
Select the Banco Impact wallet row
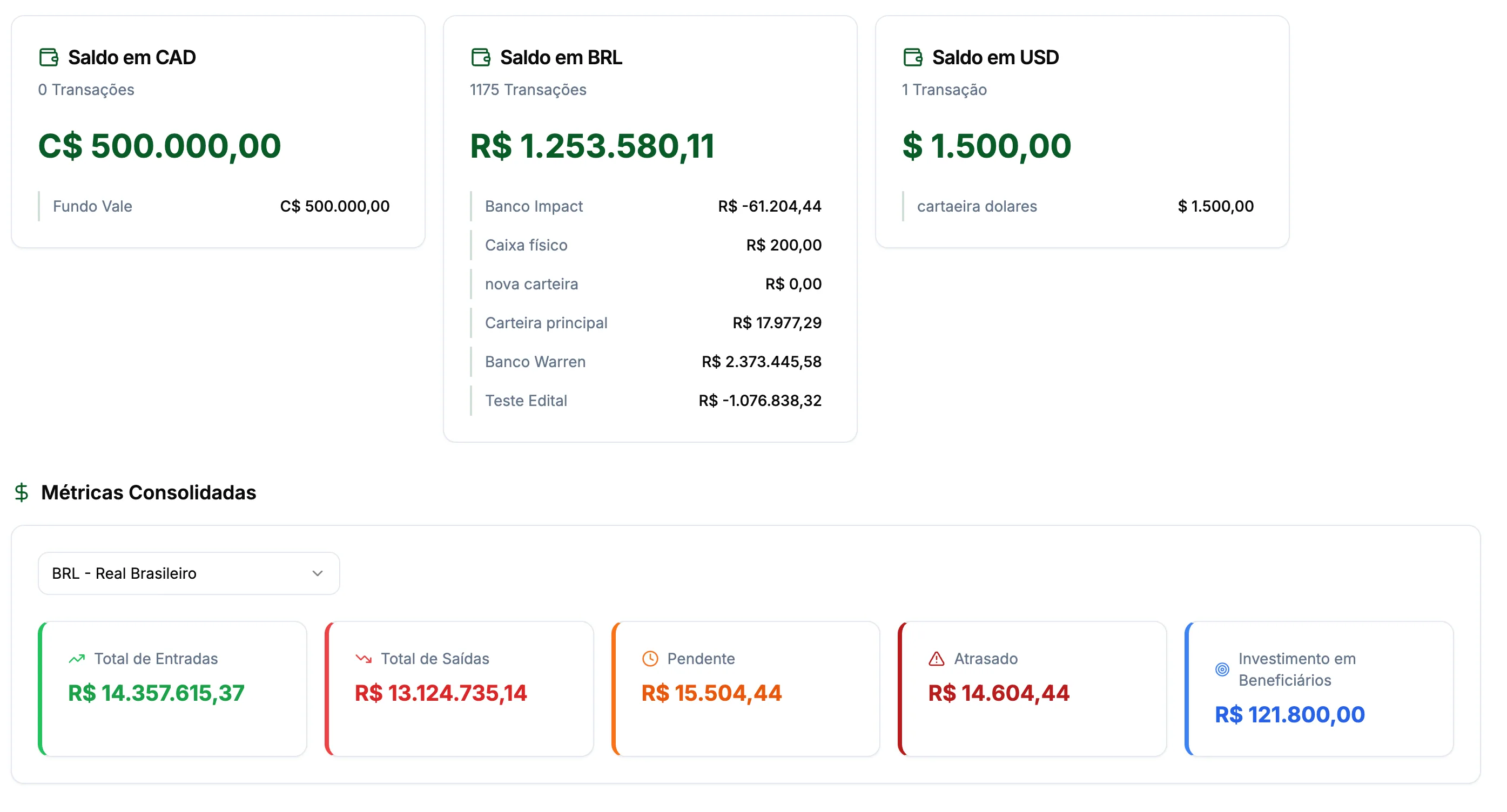click(x=647, y=206)
